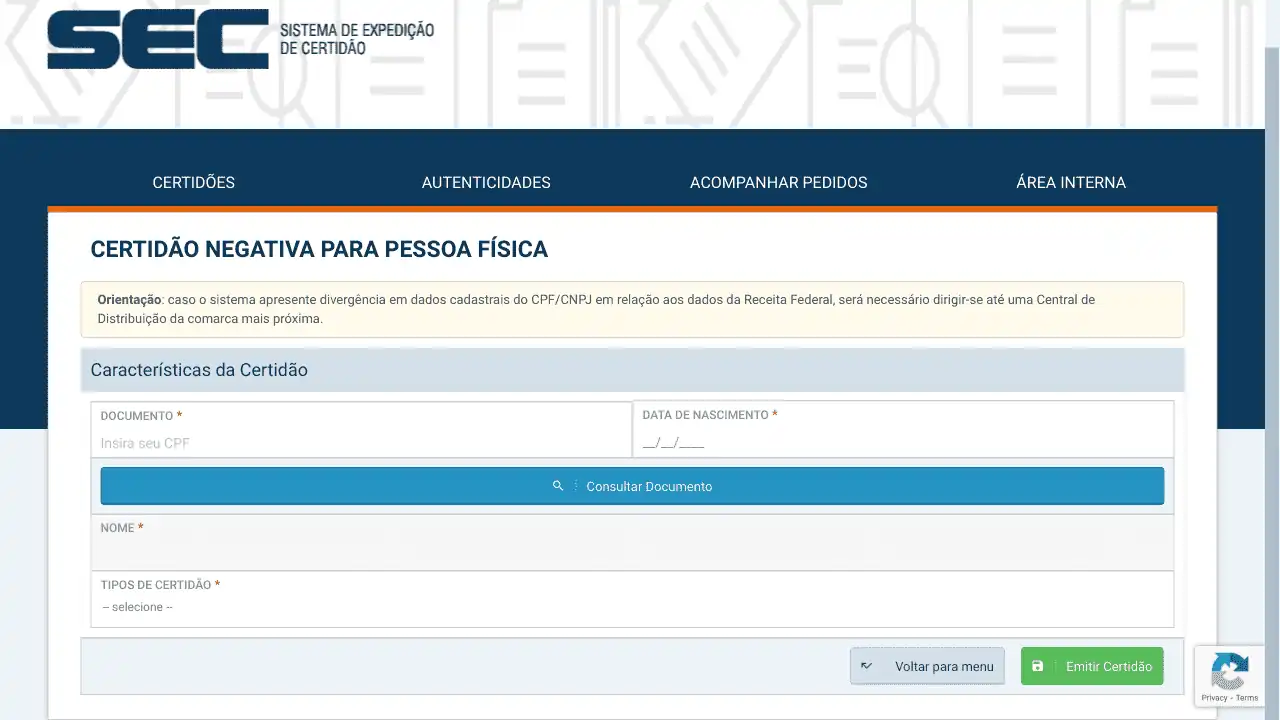
Task: Click the floppy disk save icon
Action: tap(1037, 666)
